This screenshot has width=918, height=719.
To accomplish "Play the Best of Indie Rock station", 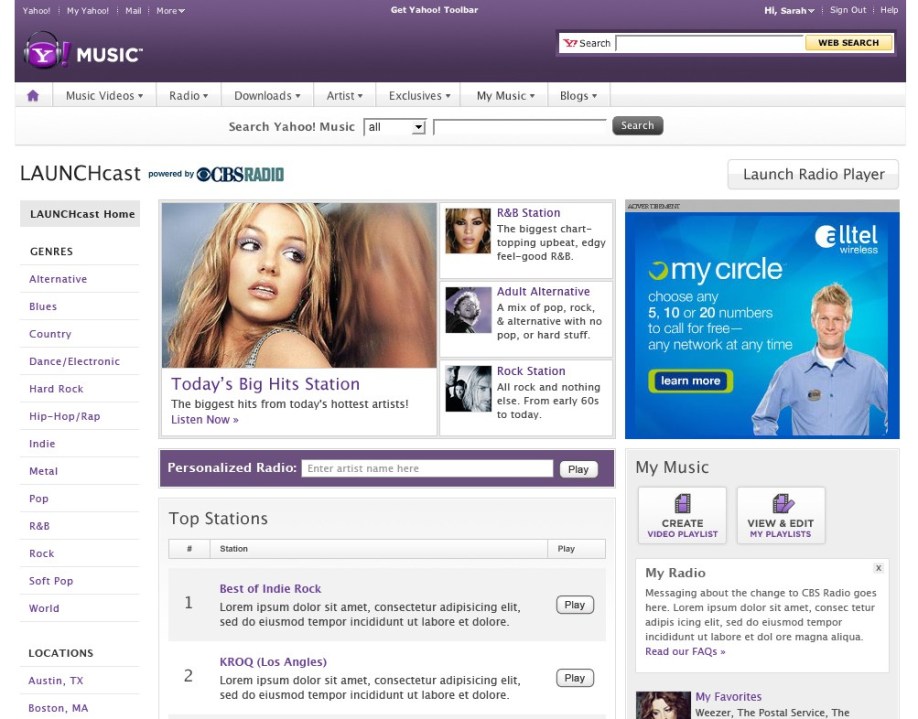I will pyautogui.click(x=574, y=605).
